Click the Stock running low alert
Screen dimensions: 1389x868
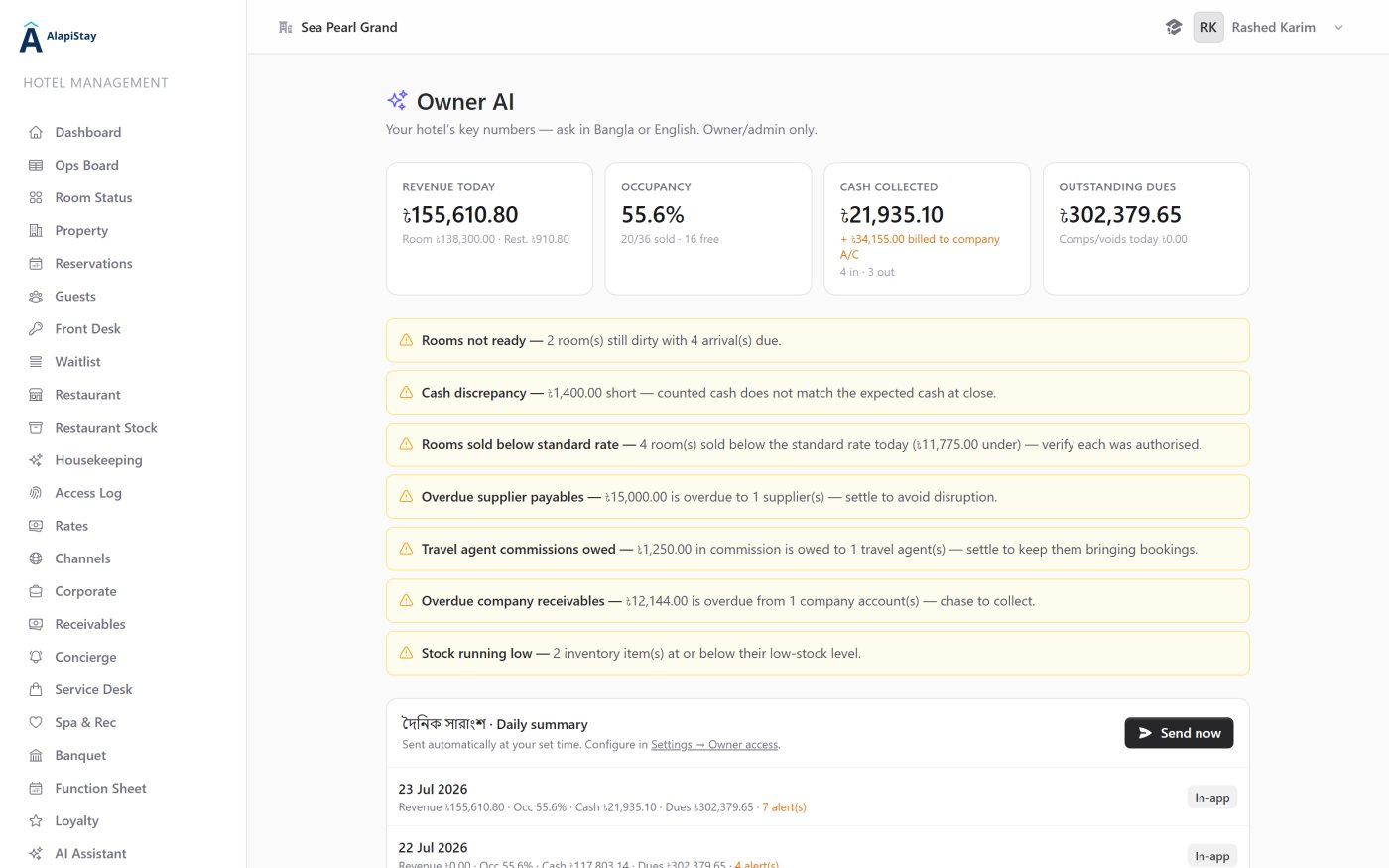click(x=818, y=653)
